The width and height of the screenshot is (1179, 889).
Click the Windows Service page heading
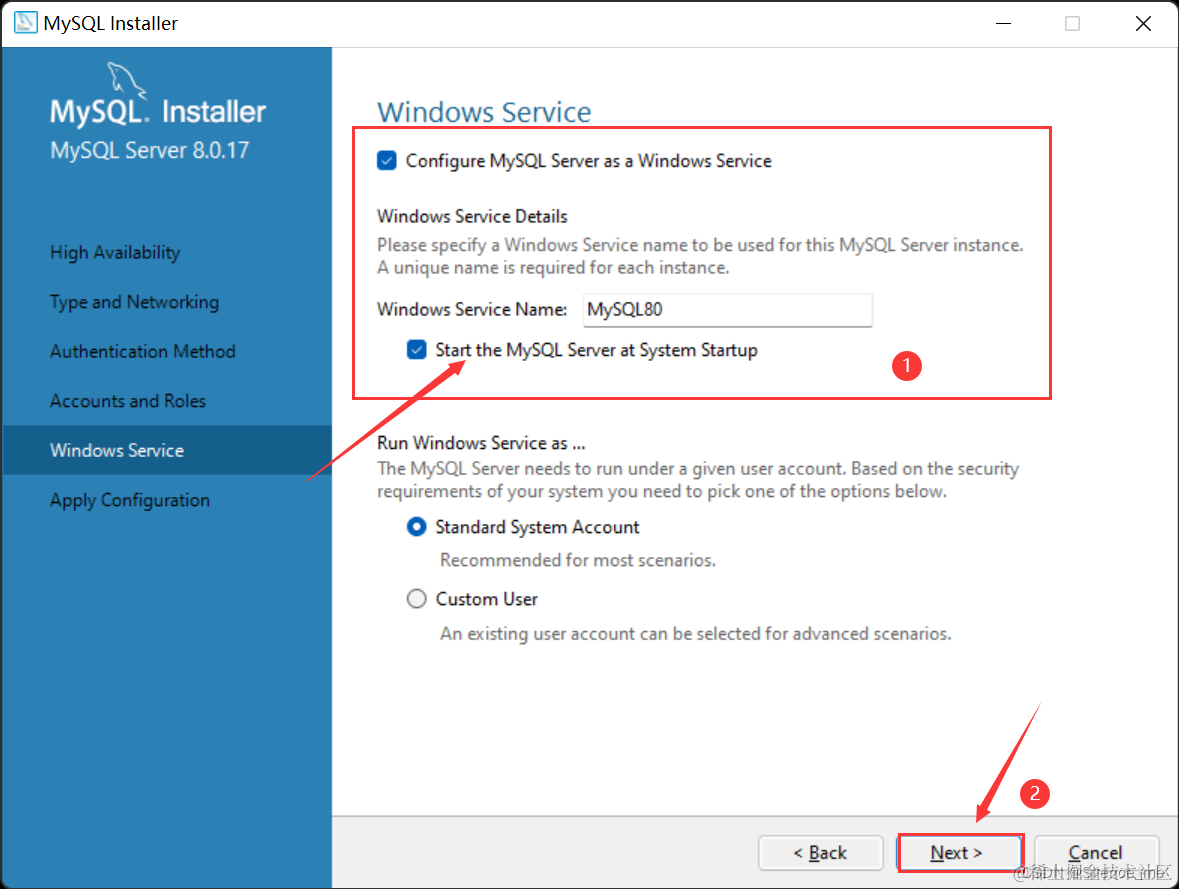pyautogui.click(x=484, y=112)
